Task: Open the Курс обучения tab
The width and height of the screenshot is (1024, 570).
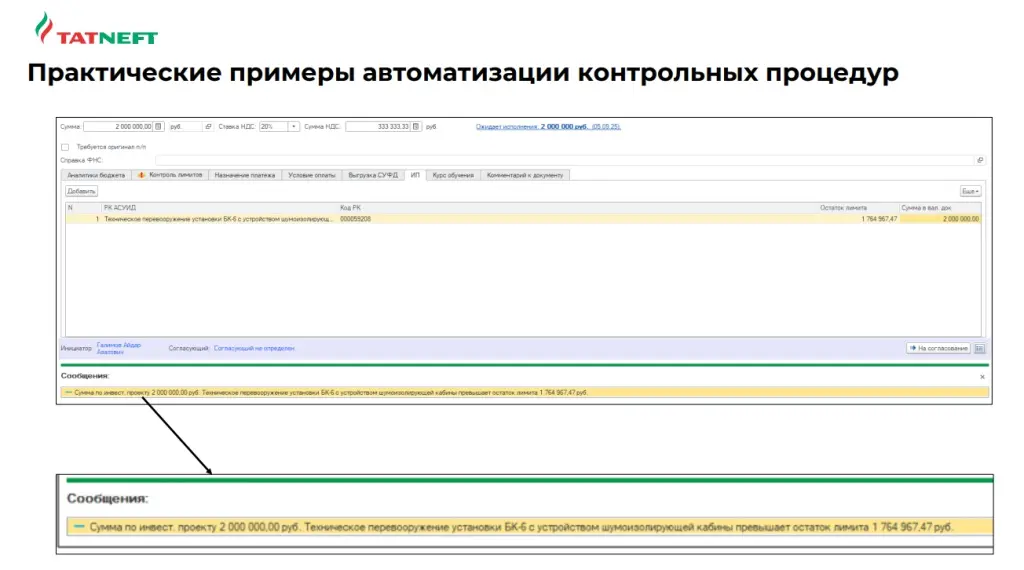Action: tap(453, 175)
